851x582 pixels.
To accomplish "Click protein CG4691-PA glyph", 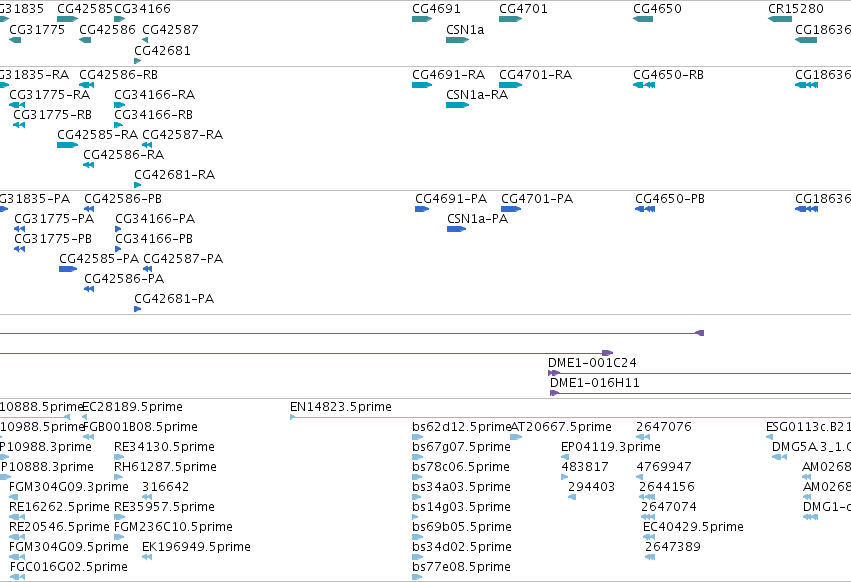I will (422, 209).
